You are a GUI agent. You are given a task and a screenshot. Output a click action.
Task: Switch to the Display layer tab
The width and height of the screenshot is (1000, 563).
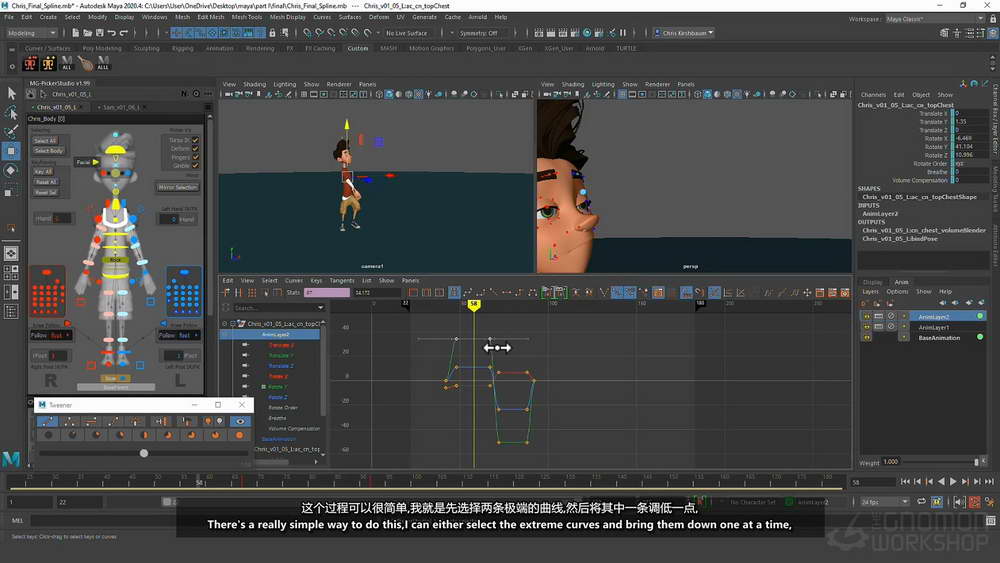point(872,282)
